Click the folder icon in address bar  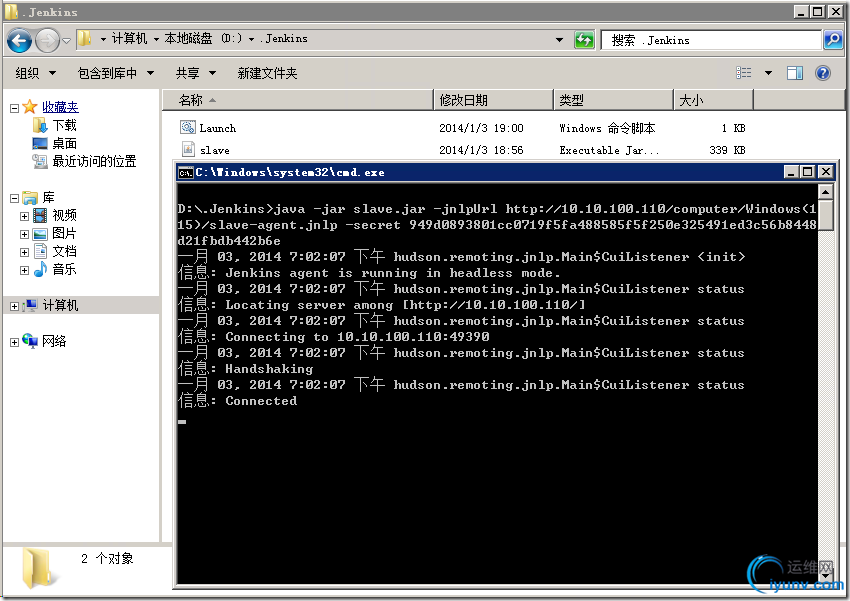coord(85,38)
